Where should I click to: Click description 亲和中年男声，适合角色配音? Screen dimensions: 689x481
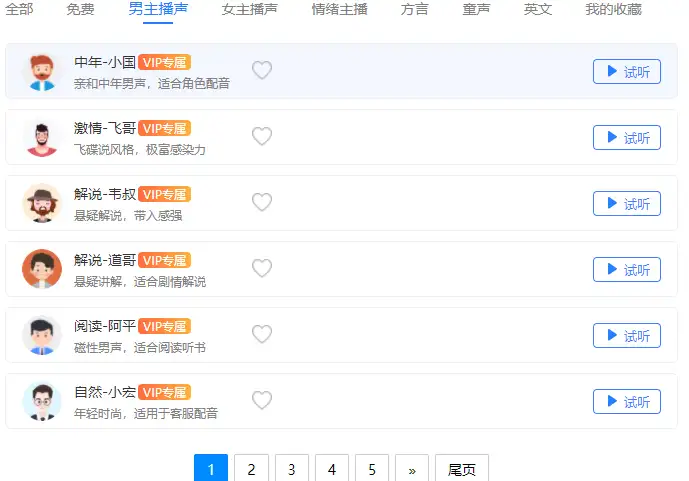[152, 83]
